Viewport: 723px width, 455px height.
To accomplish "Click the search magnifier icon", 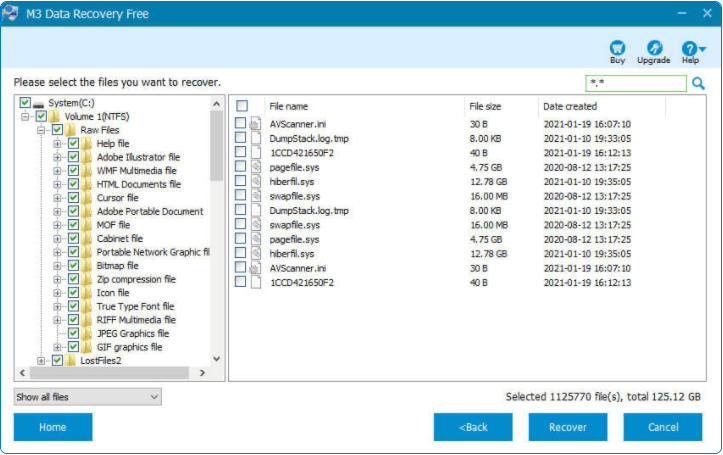I will pyautogui.click(x=698, y=83).
